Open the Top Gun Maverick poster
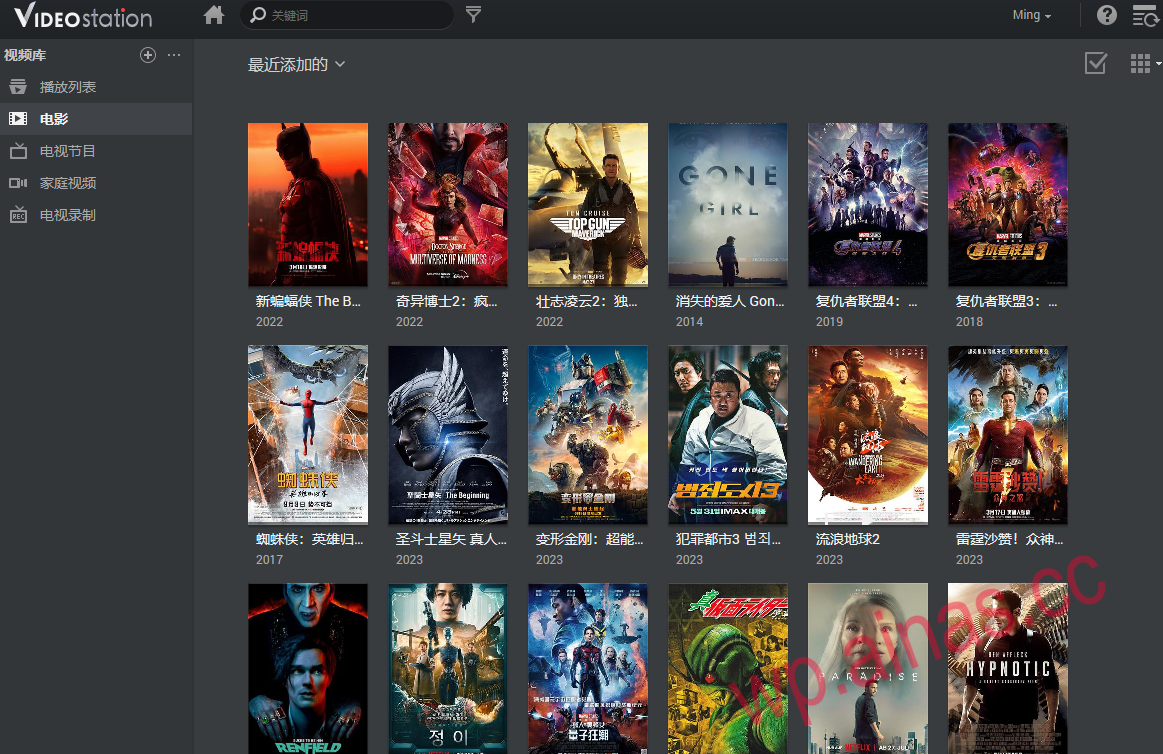The image size is (1163, 754). pos(587,205)
